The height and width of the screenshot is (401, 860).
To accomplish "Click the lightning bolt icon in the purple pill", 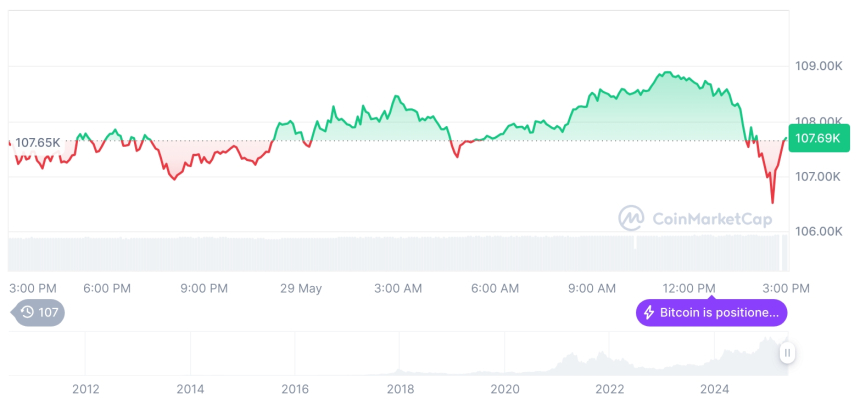I will (649, 313).
